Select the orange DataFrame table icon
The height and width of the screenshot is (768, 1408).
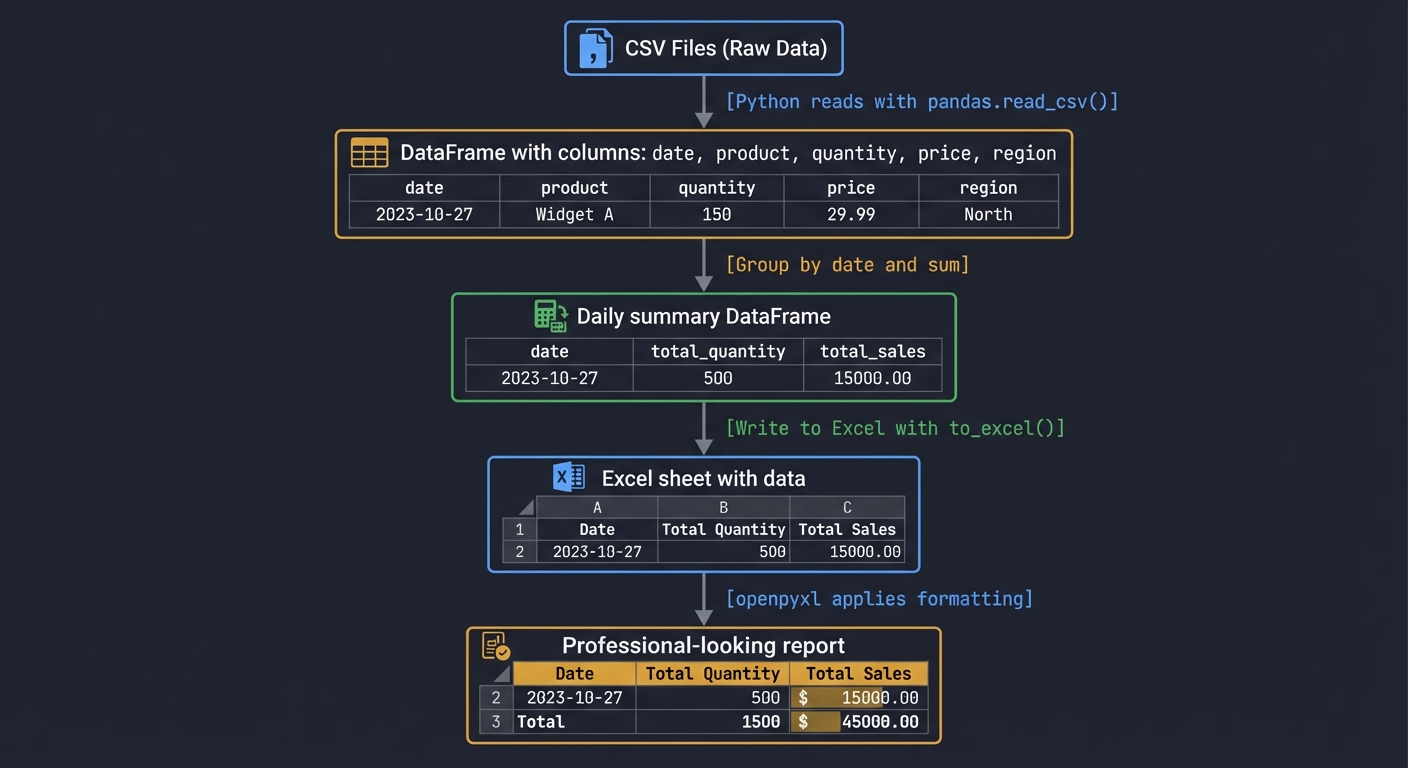coord(369,152)
